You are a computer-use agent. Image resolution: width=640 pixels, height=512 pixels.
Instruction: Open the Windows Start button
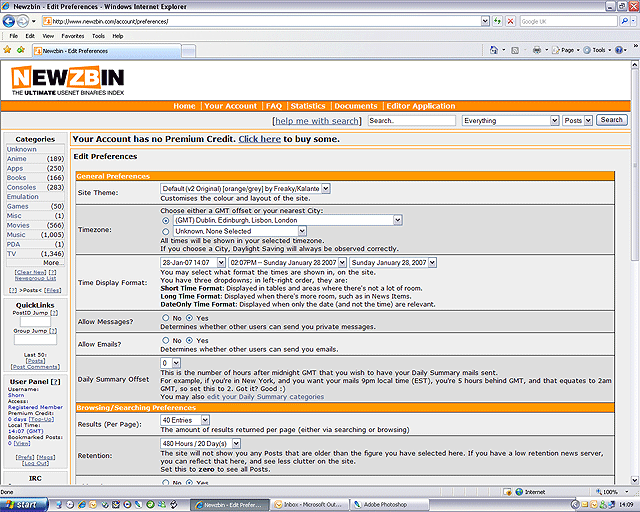(x=24, y=505)
